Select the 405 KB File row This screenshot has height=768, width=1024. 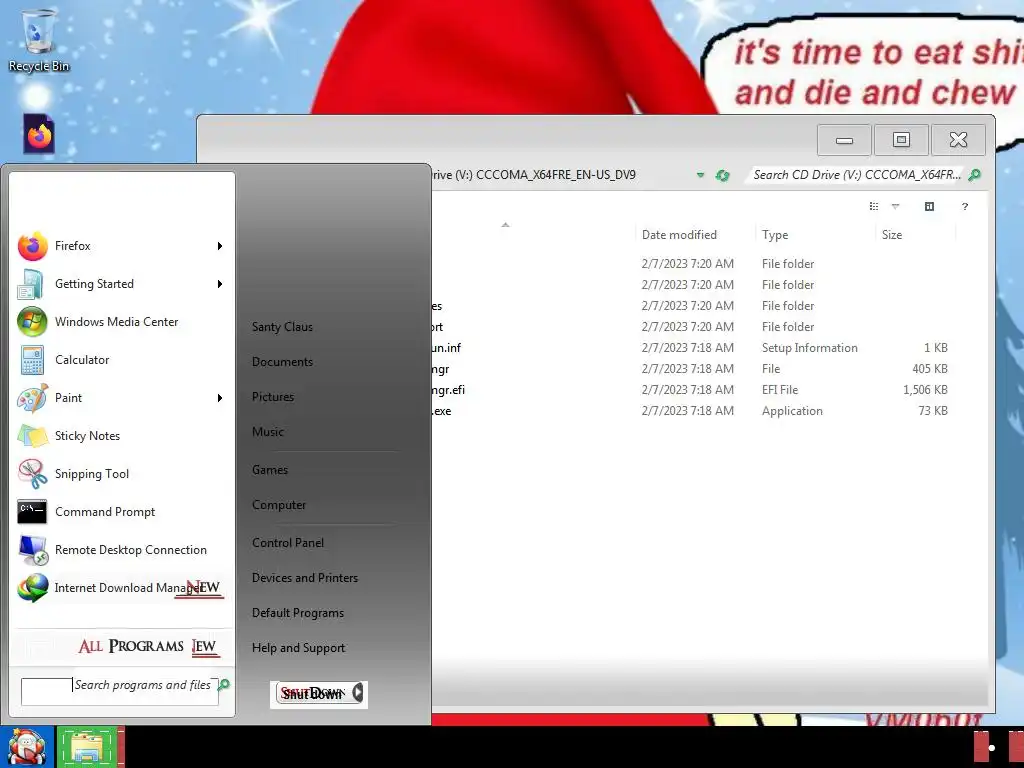tap(692, 369)
